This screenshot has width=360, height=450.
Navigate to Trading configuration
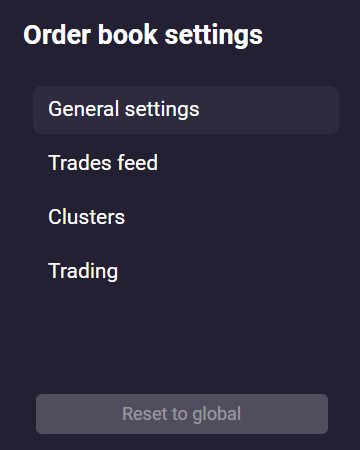[x=186, y=271]
